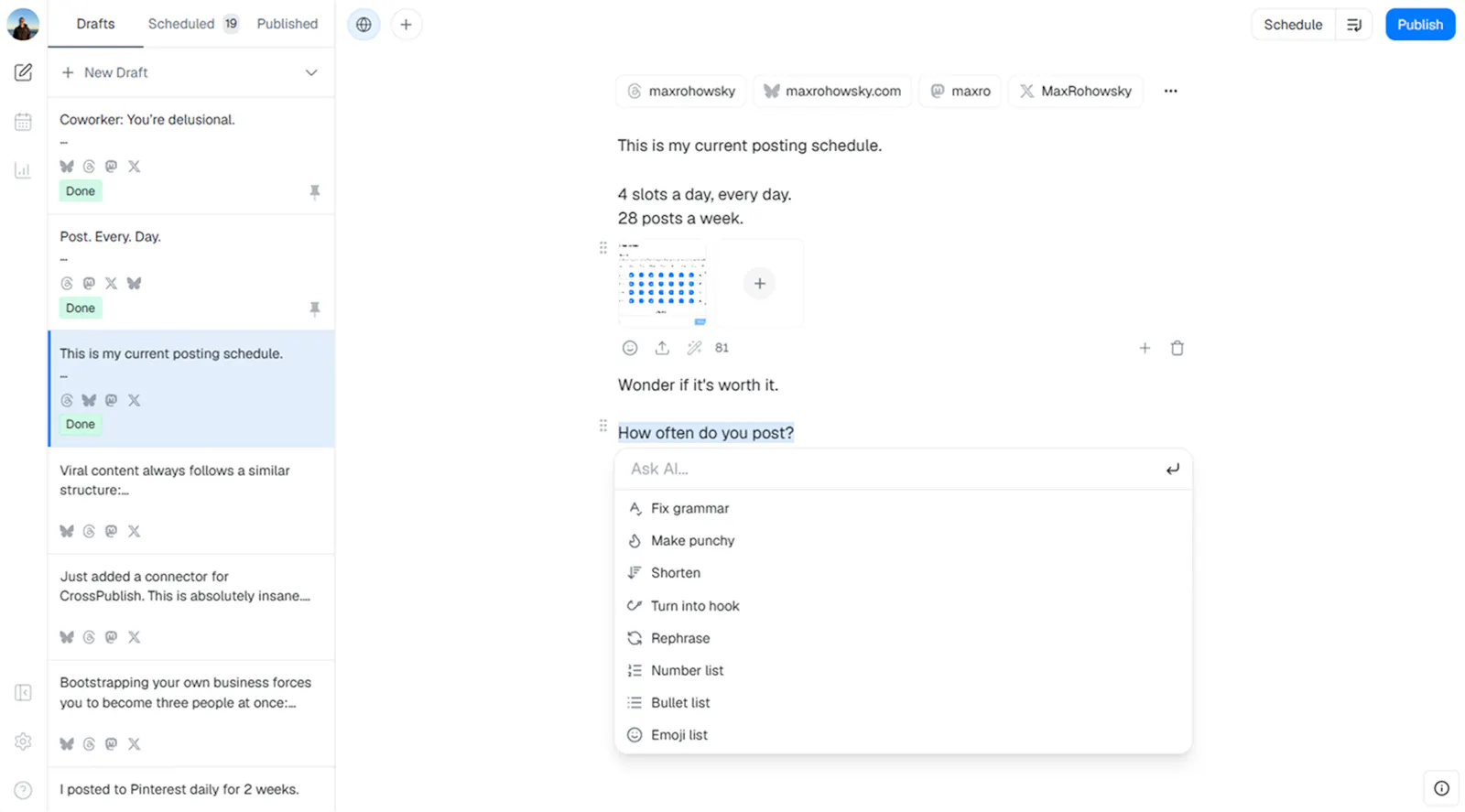Toggle the maxrohowsky Threads account chip
The height and width of the screenshot is (812, 1465).
point(681,91)
